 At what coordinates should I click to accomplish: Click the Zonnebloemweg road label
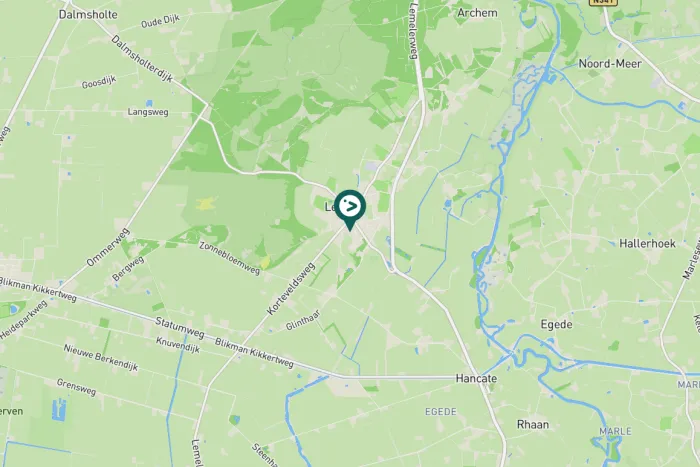tap(229, 258)
